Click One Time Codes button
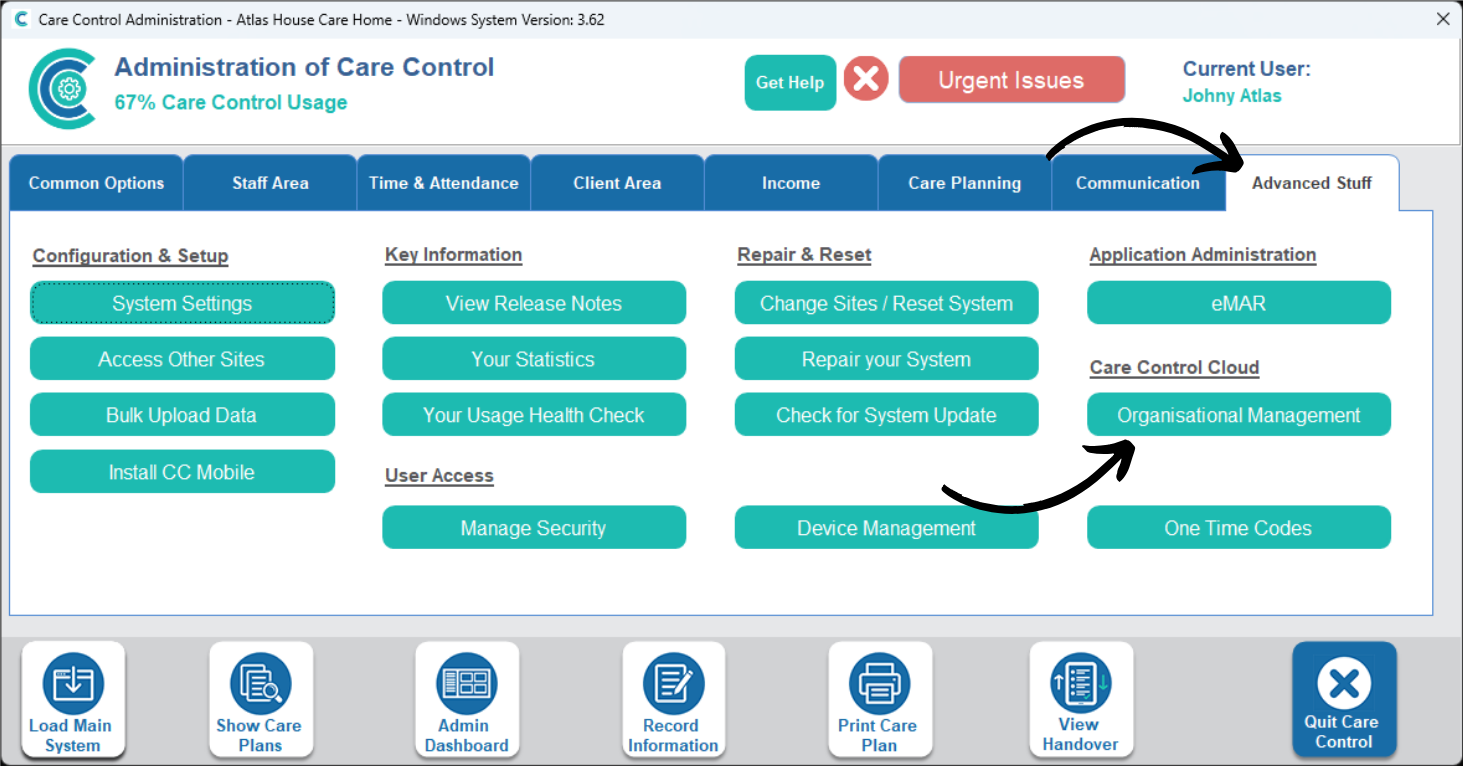This screenshot has width=1463, height=766. click(x=1239, y=528)
